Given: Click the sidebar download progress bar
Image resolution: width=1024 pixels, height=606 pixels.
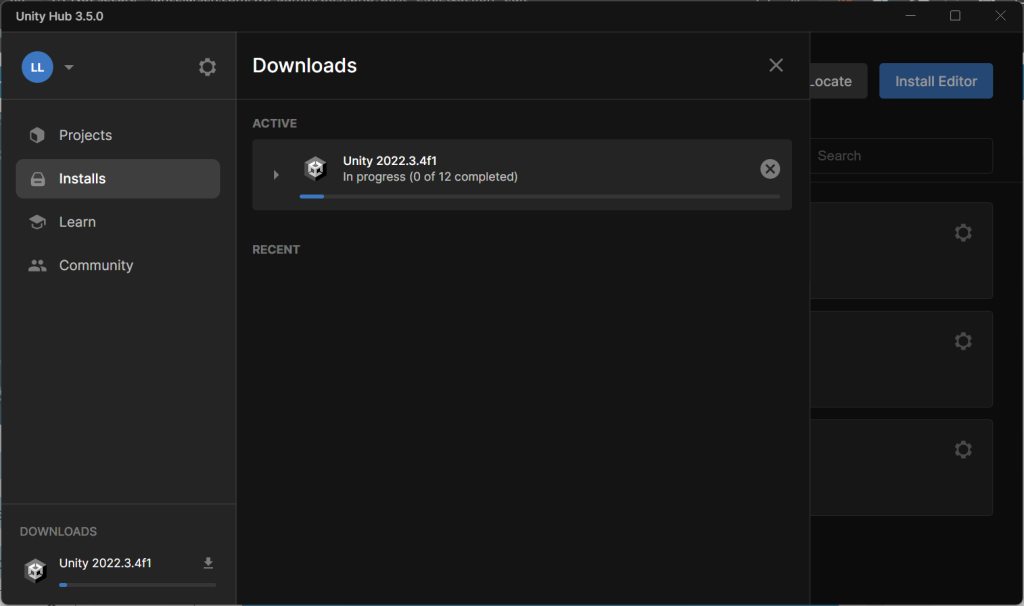Looking at the screenshot, I should pos(137,584).
